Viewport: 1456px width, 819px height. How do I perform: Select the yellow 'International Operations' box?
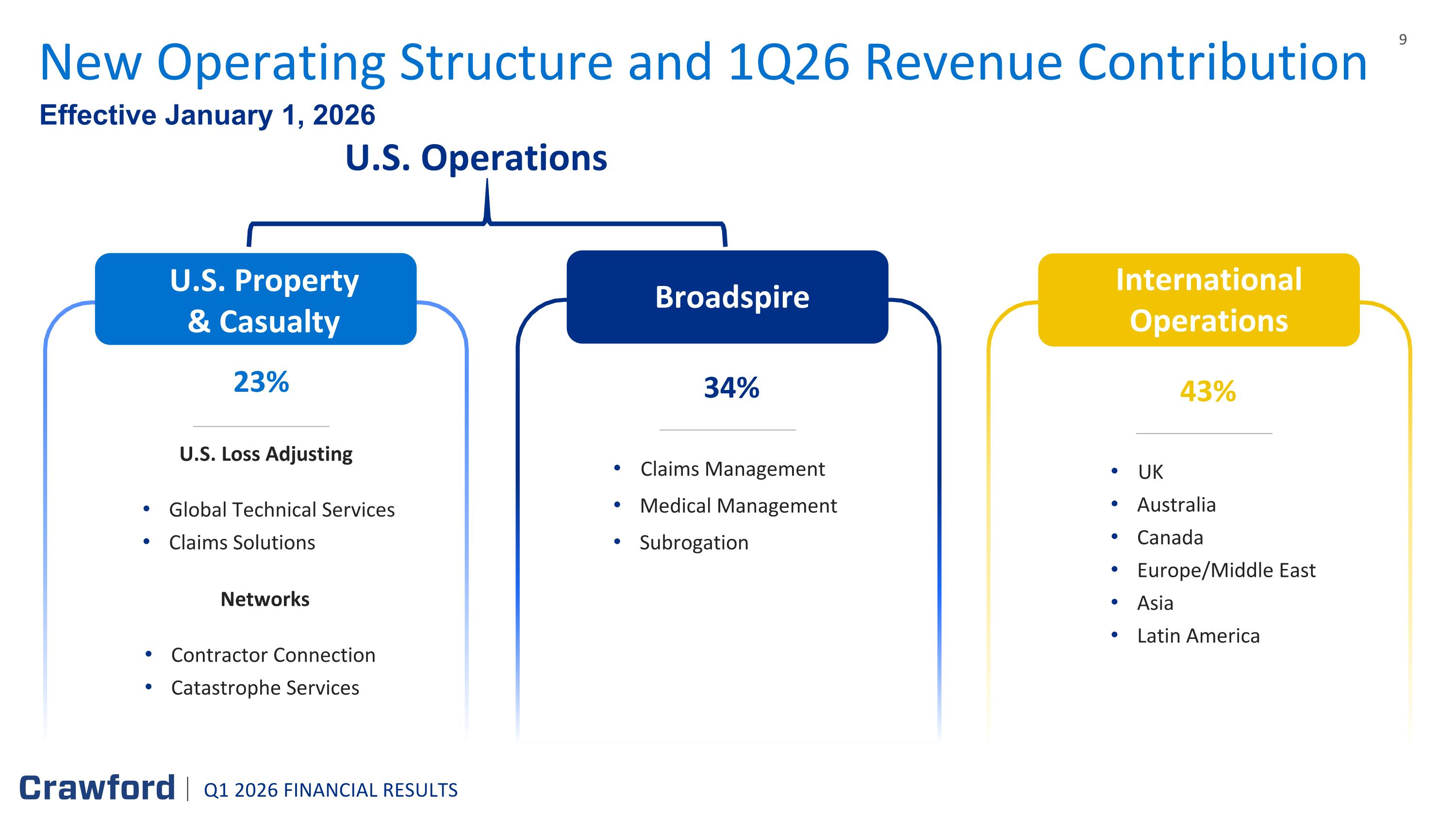tap(1199, 300)
